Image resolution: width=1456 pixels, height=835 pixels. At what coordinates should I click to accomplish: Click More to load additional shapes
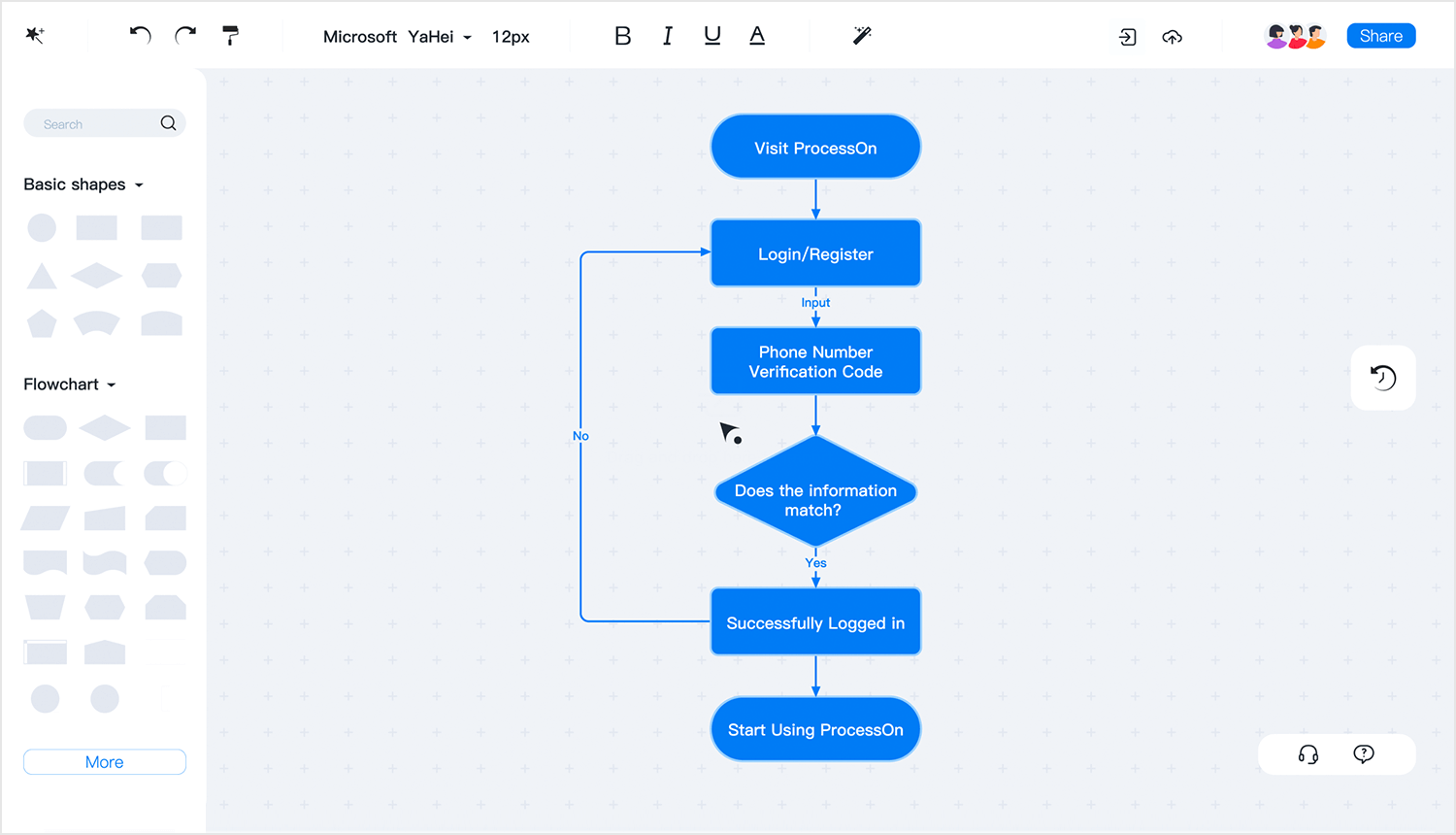(x=105, y=762)
